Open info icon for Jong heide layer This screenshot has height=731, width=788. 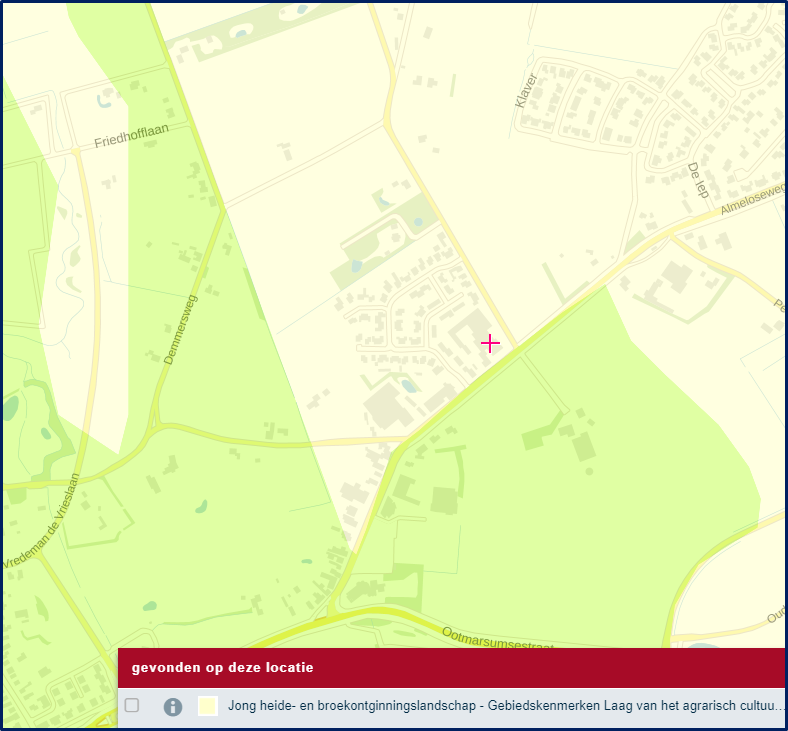[173, 707]
